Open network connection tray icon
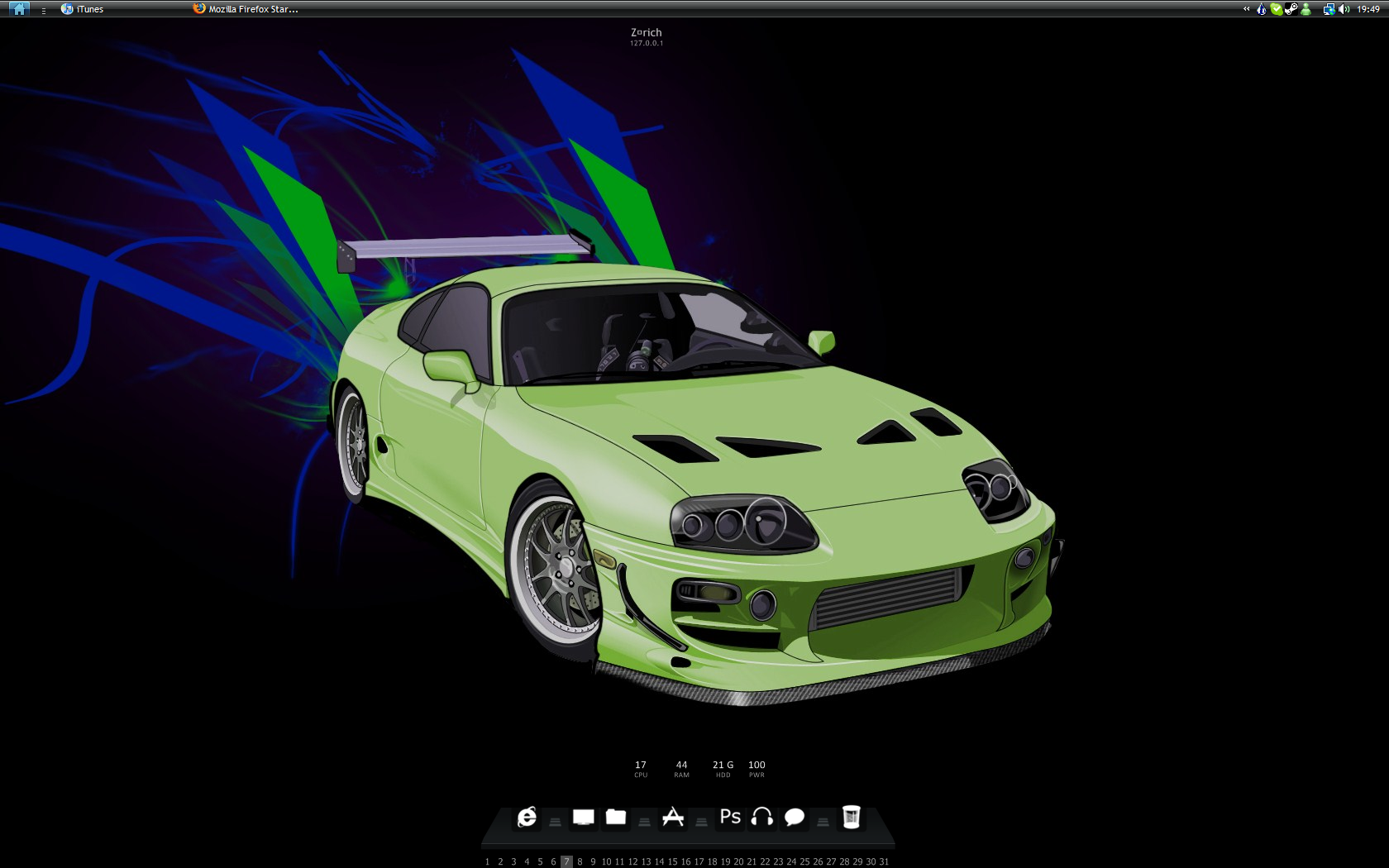This screenshot has height=868, width=1389. click(x=1329, y=9)
